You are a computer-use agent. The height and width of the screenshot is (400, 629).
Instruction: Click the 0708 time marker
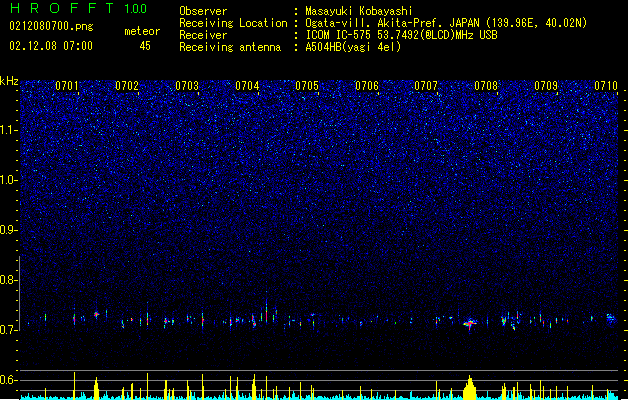(x=486, y=85)
